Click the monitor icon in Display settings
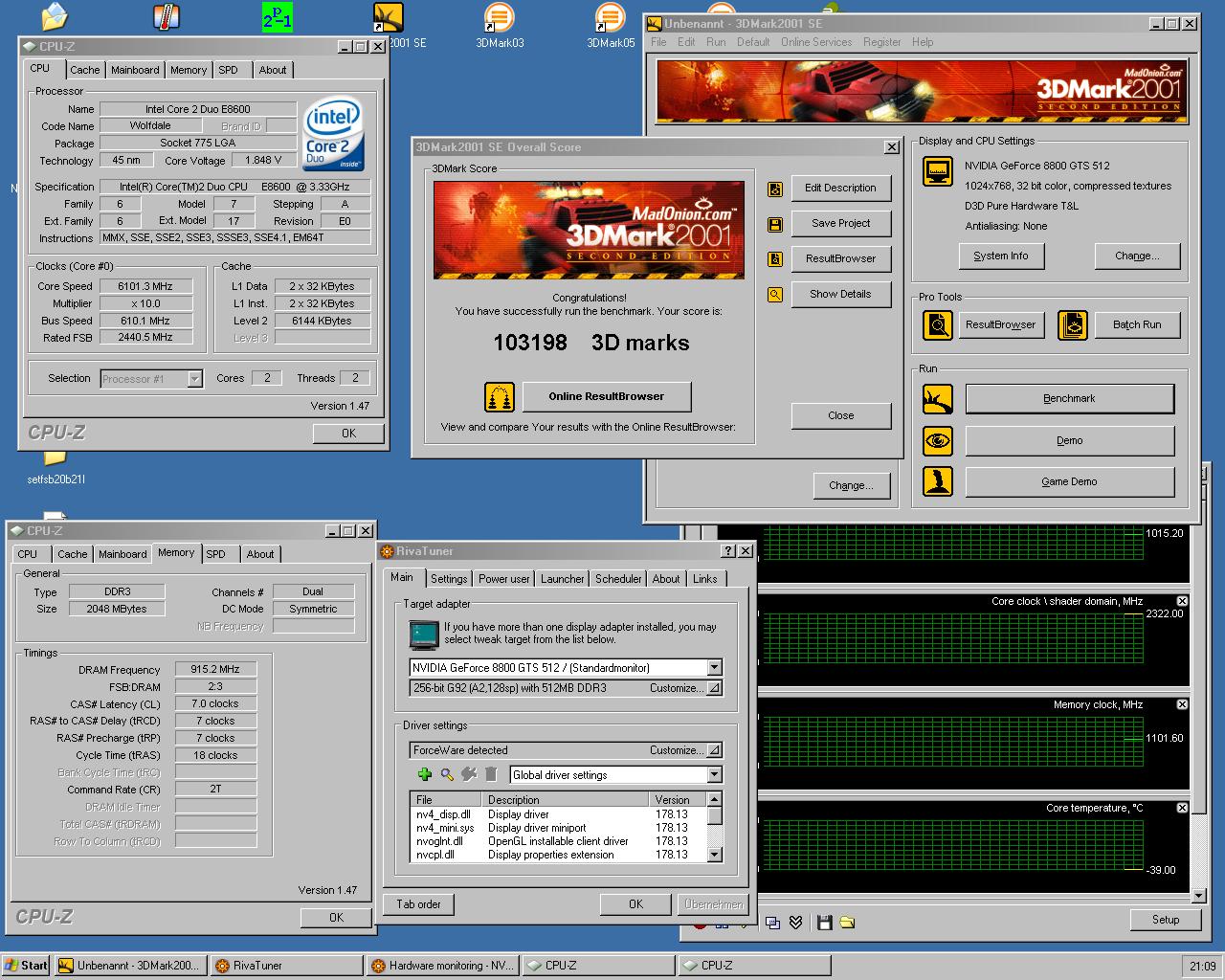Screen dimensions: 1225x980 pyautogui.click(x=938, y=172)
